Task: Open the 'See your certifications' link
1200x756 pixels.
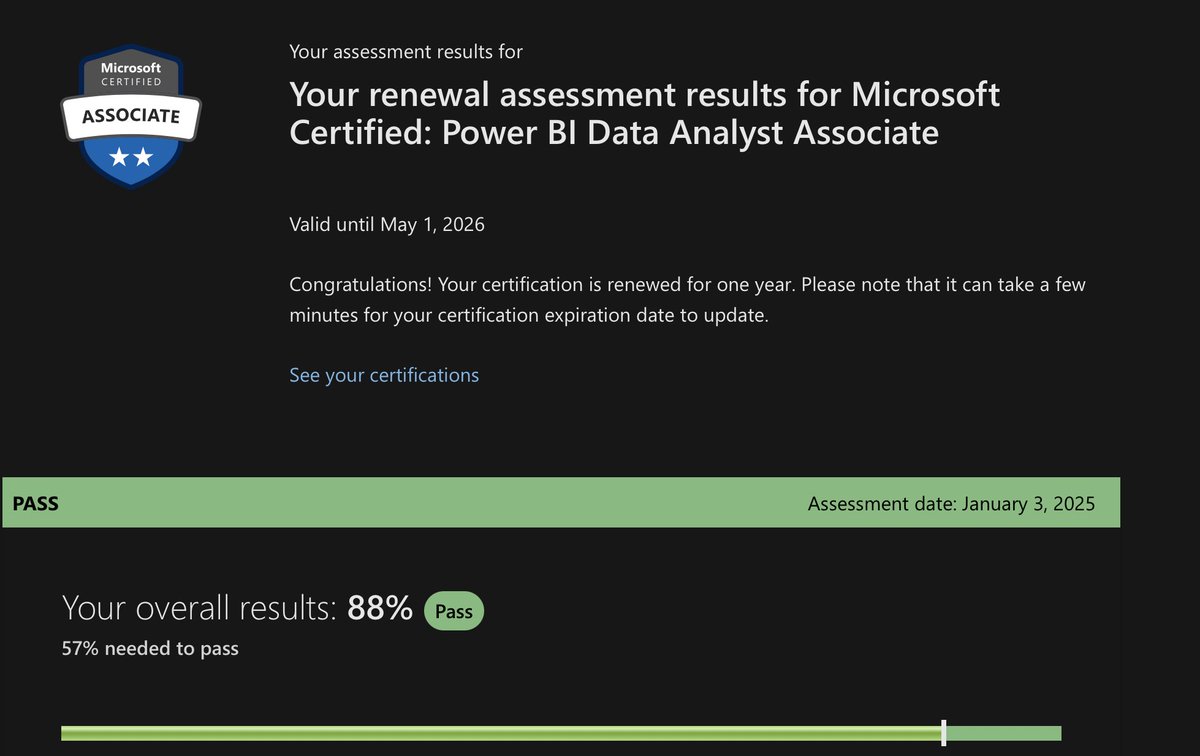Action: coord(384,375)
